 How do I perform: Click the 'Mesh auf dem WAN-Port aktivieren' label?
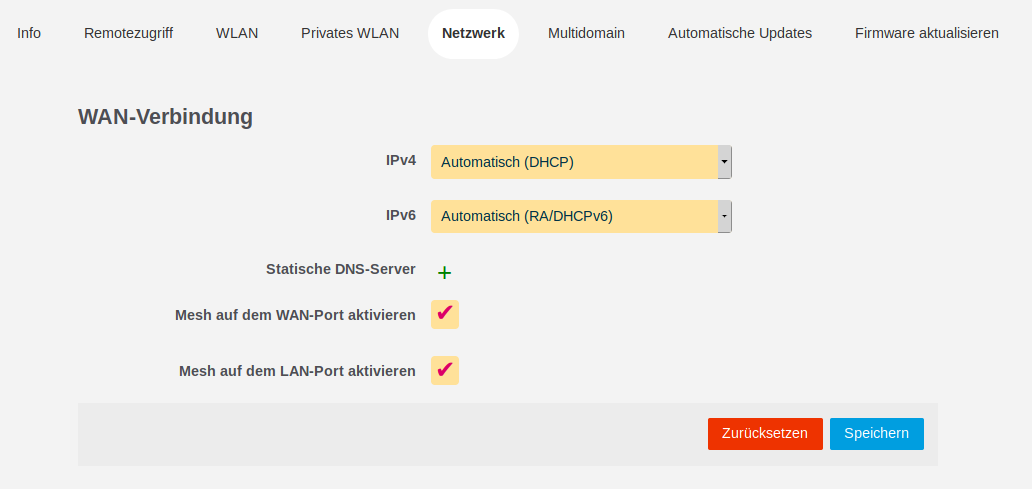(x=295, y=315)
